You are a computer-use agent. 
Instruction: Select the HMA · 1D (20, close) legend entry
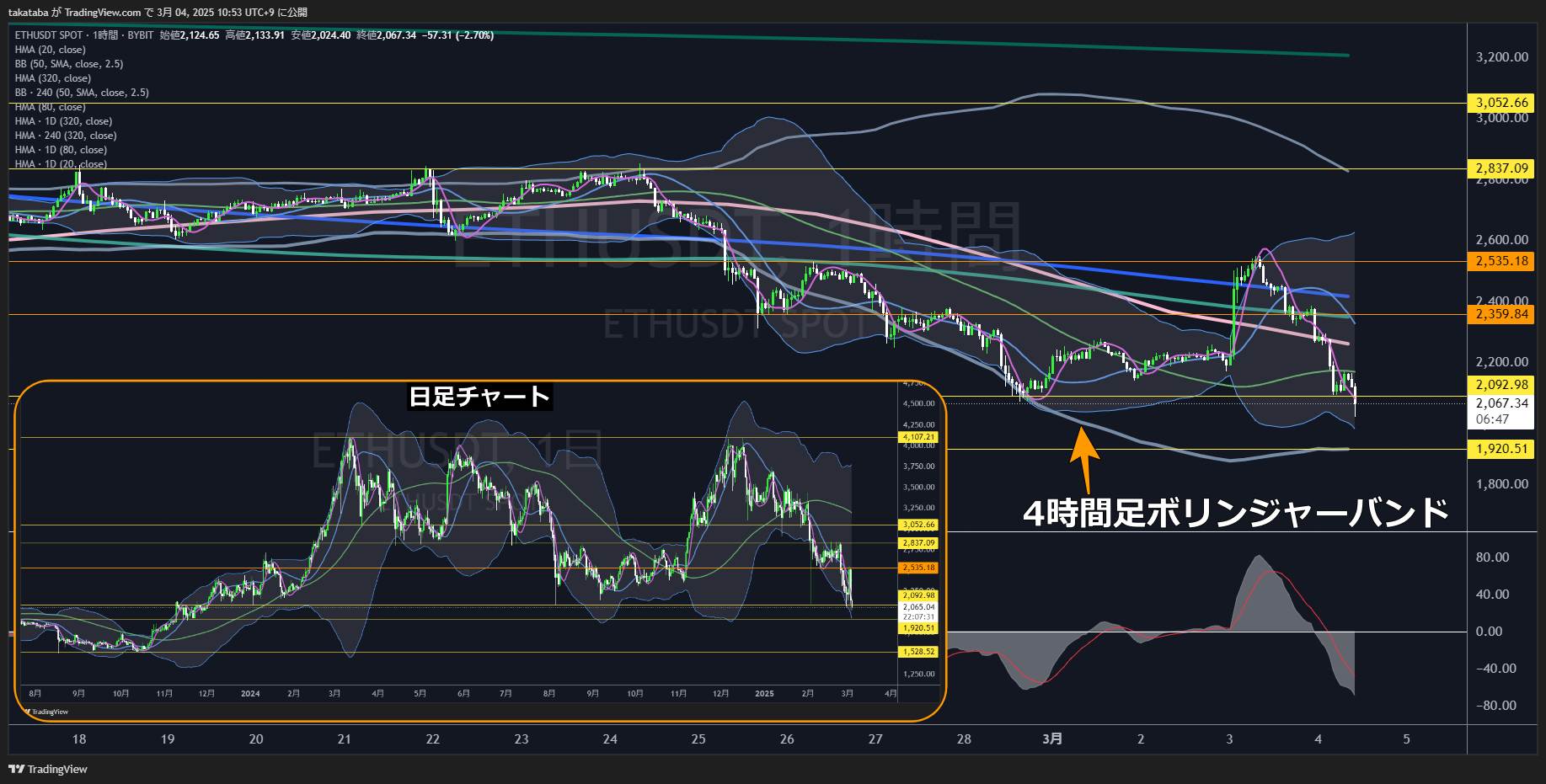pos(61,164)
